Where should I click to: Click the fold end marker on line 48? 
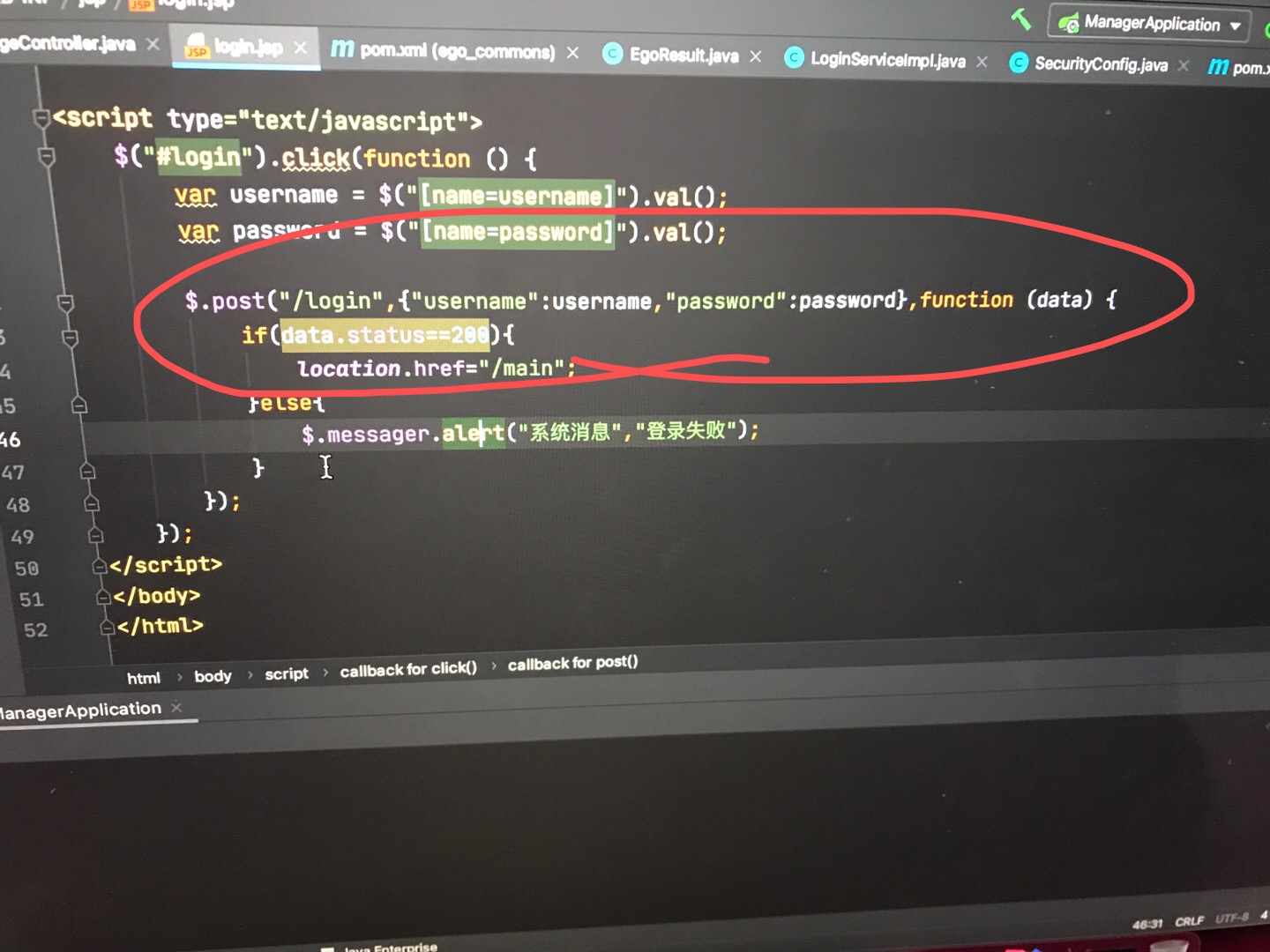click(x=92, y=503)
